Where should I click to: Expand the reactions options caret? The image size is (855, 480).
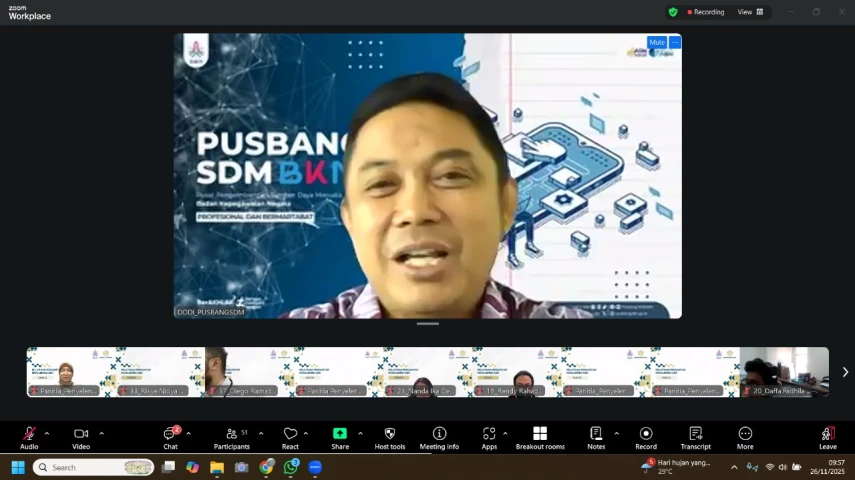(x=306, y=434)
